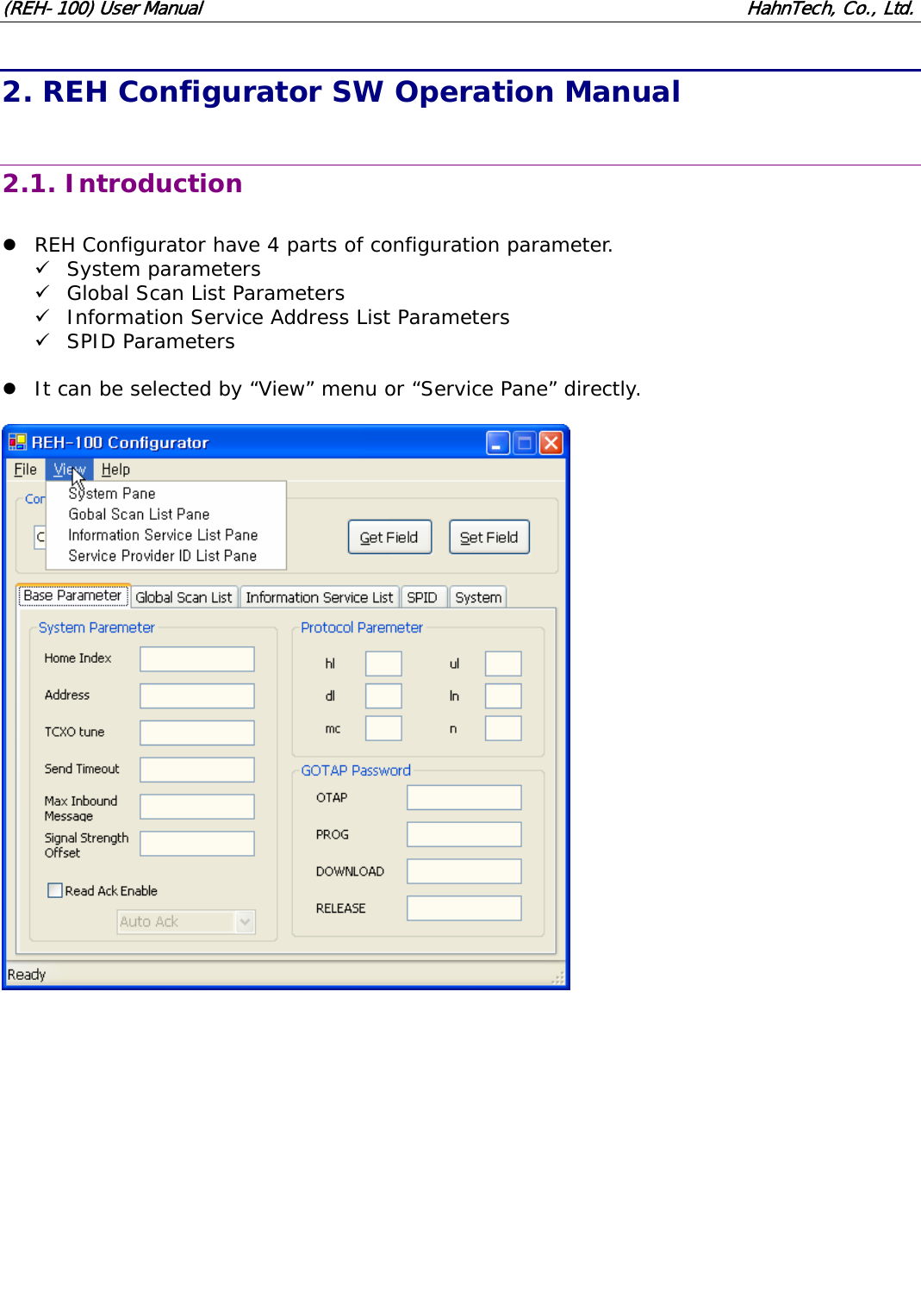921x1316 pixels.
Task: Click the Home Index input field
Action: coord(196,658)
